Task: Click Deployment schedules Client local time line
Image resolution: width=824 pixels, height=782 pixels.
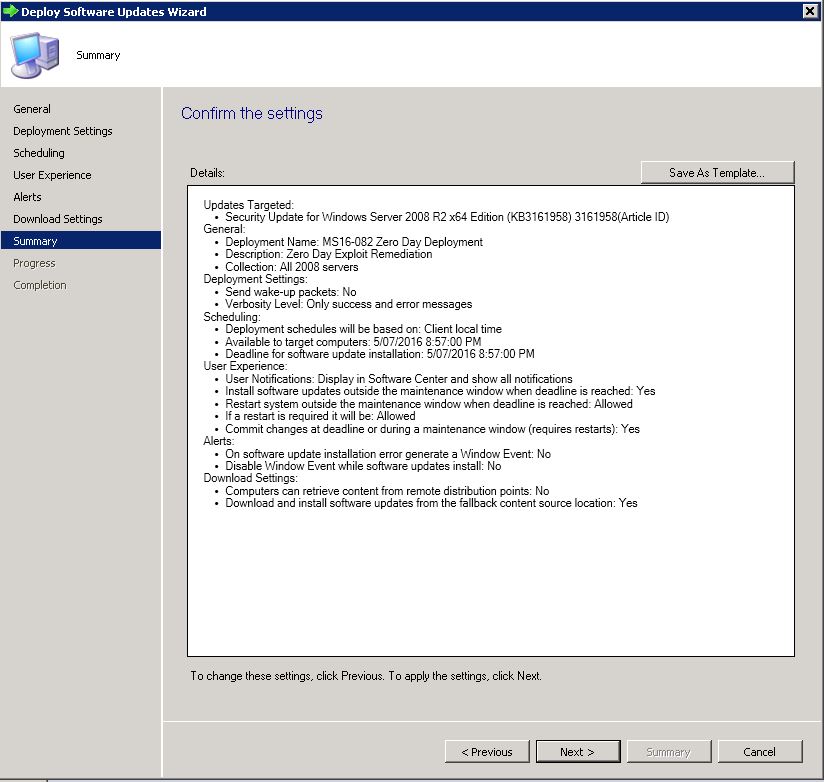Action: click(x=364, y=330)
